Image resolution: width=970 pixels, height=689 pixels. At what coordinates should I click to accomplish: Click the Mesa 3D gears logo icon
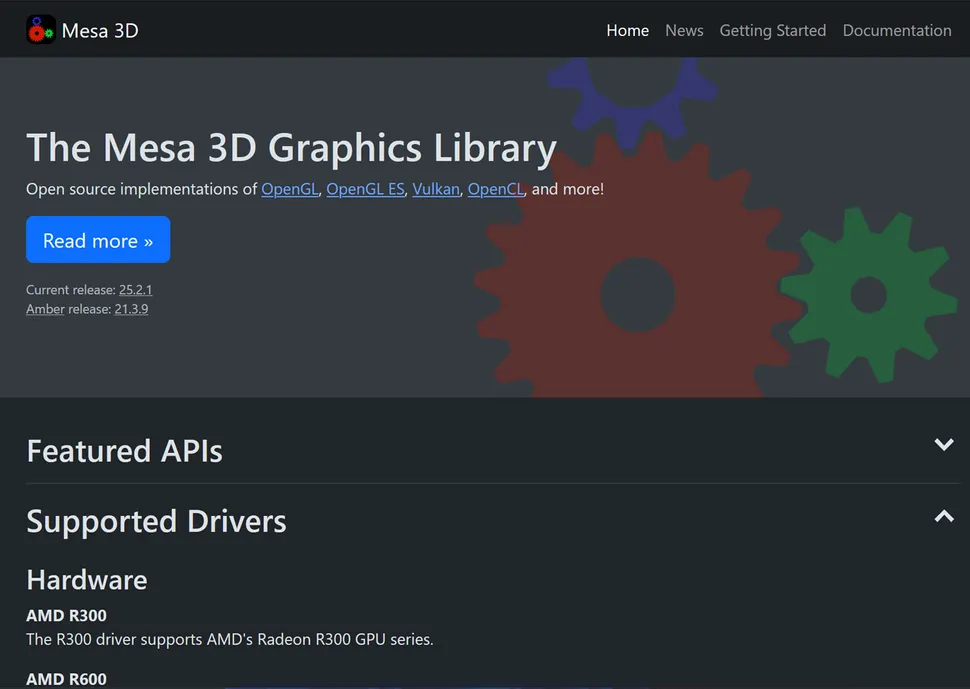[x=40, y=30]
